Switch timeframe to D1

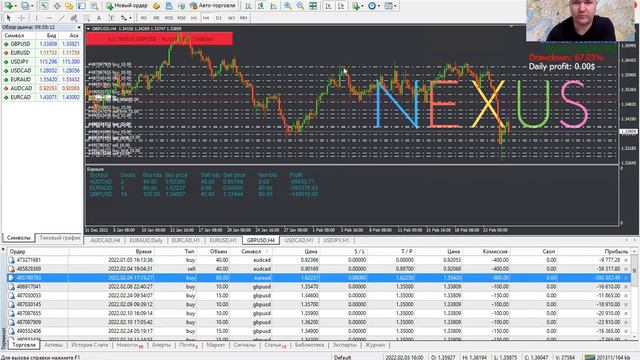pos(219,18)
